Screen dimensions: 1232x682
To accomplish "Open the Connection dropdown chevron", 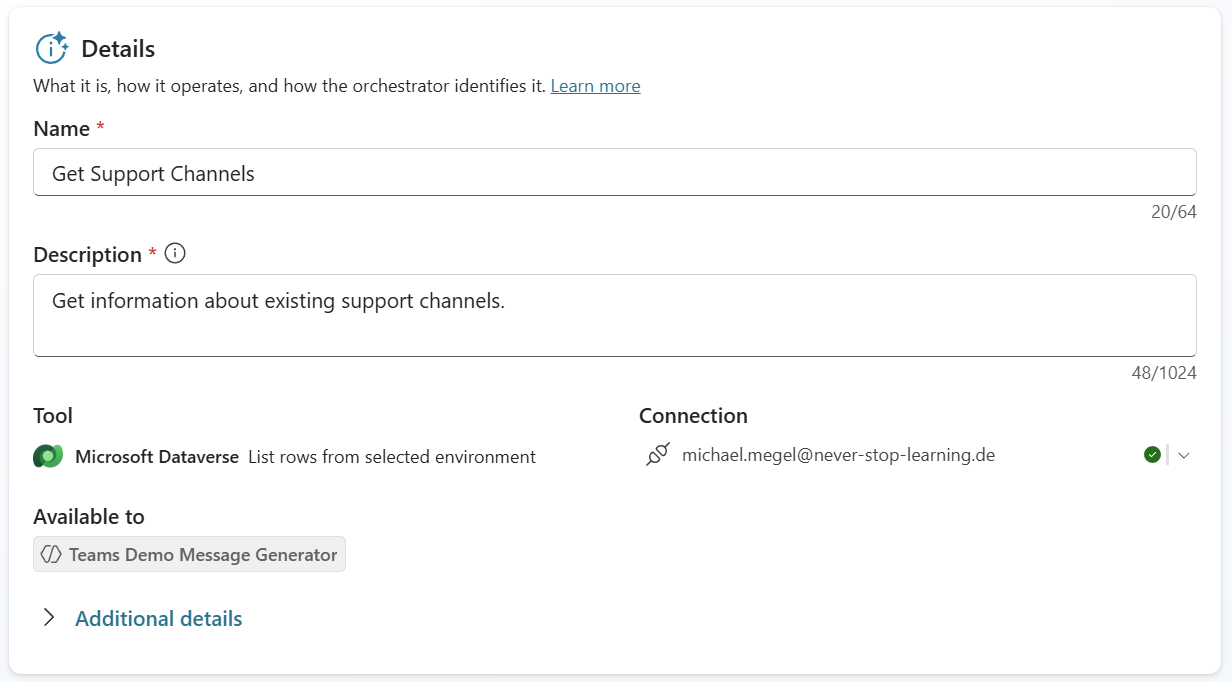I will tap(1184, 455).
